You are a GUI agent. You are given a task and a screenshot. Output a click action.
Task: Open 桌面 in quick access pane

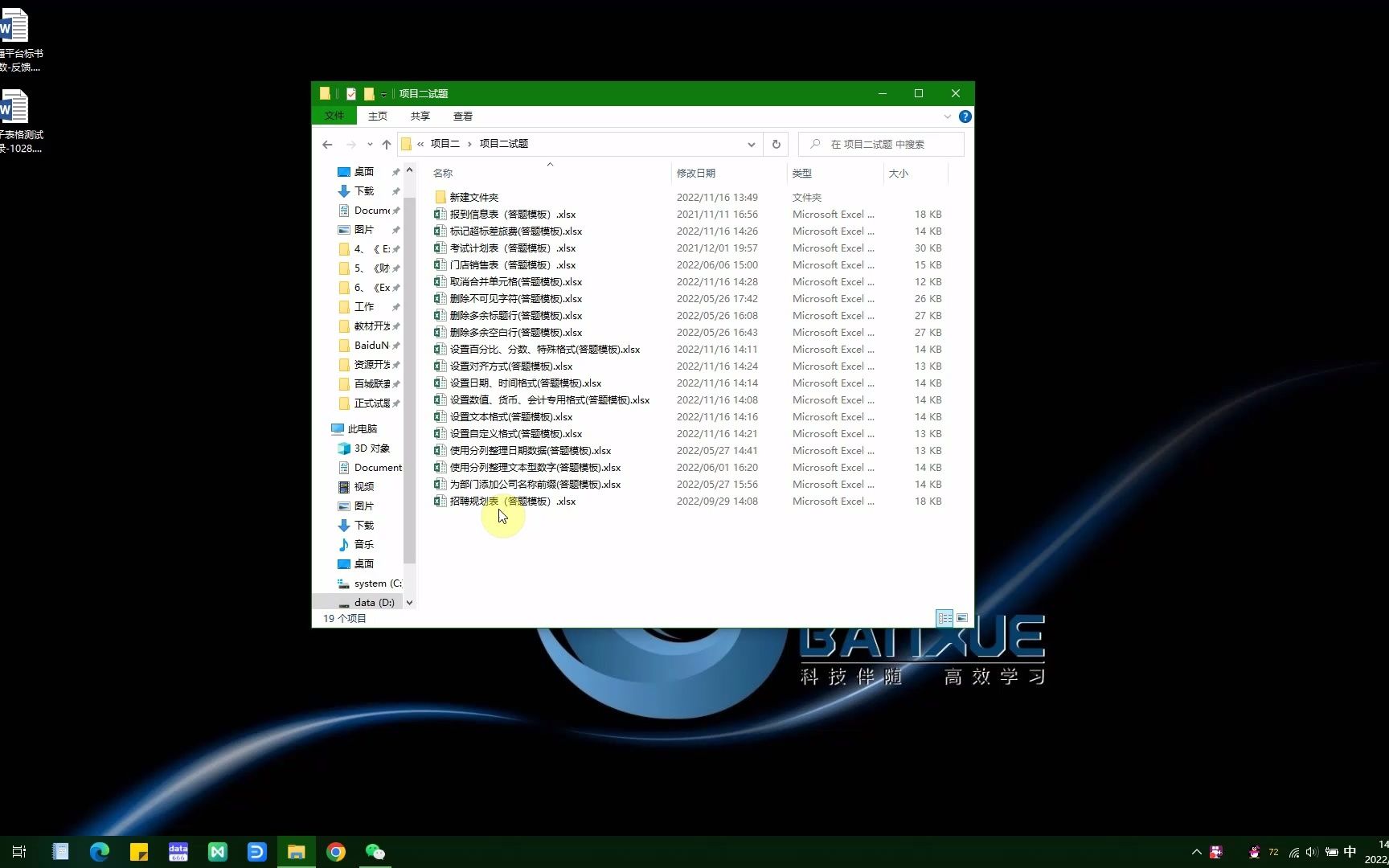pos(364,172)
